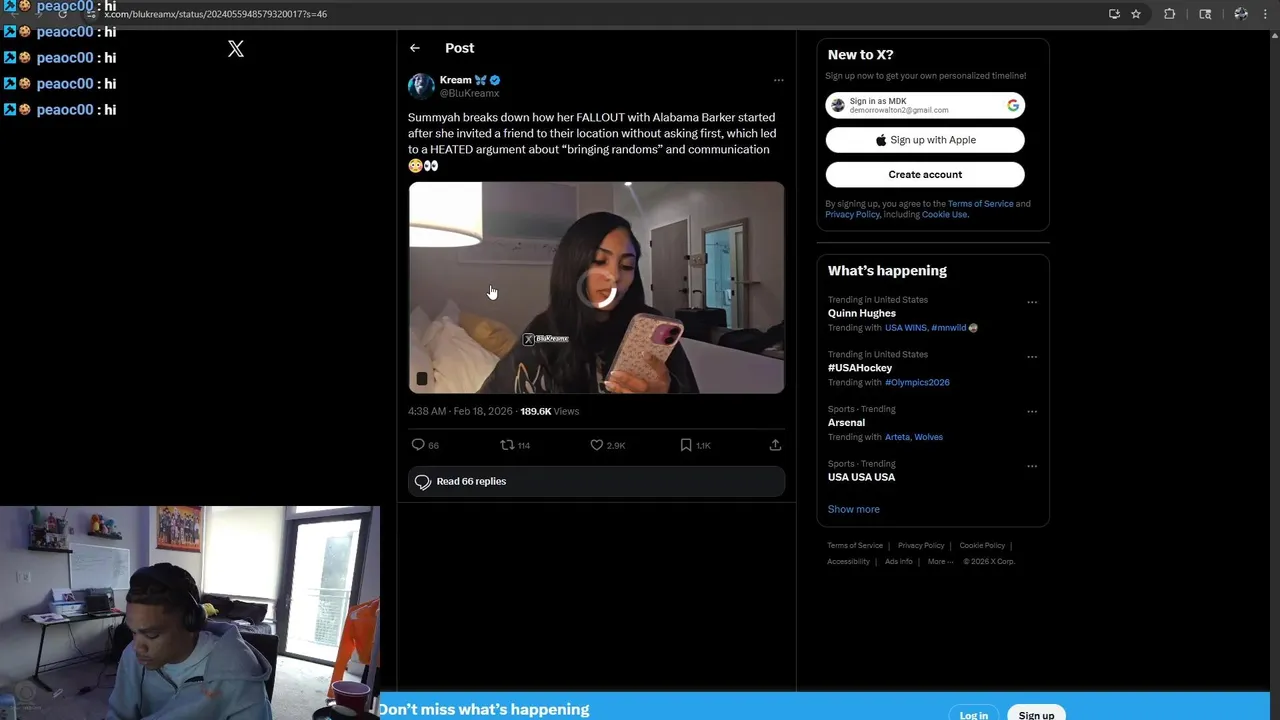The height and width of the screenshot is (720, 1280).
Task: Click Sign up in the bottom banner
Action: click(x=1036, y=714)
